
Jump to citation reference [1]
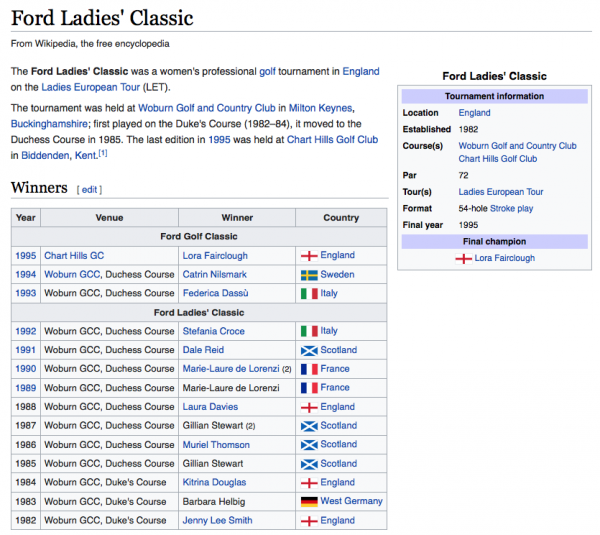[103, 153]
